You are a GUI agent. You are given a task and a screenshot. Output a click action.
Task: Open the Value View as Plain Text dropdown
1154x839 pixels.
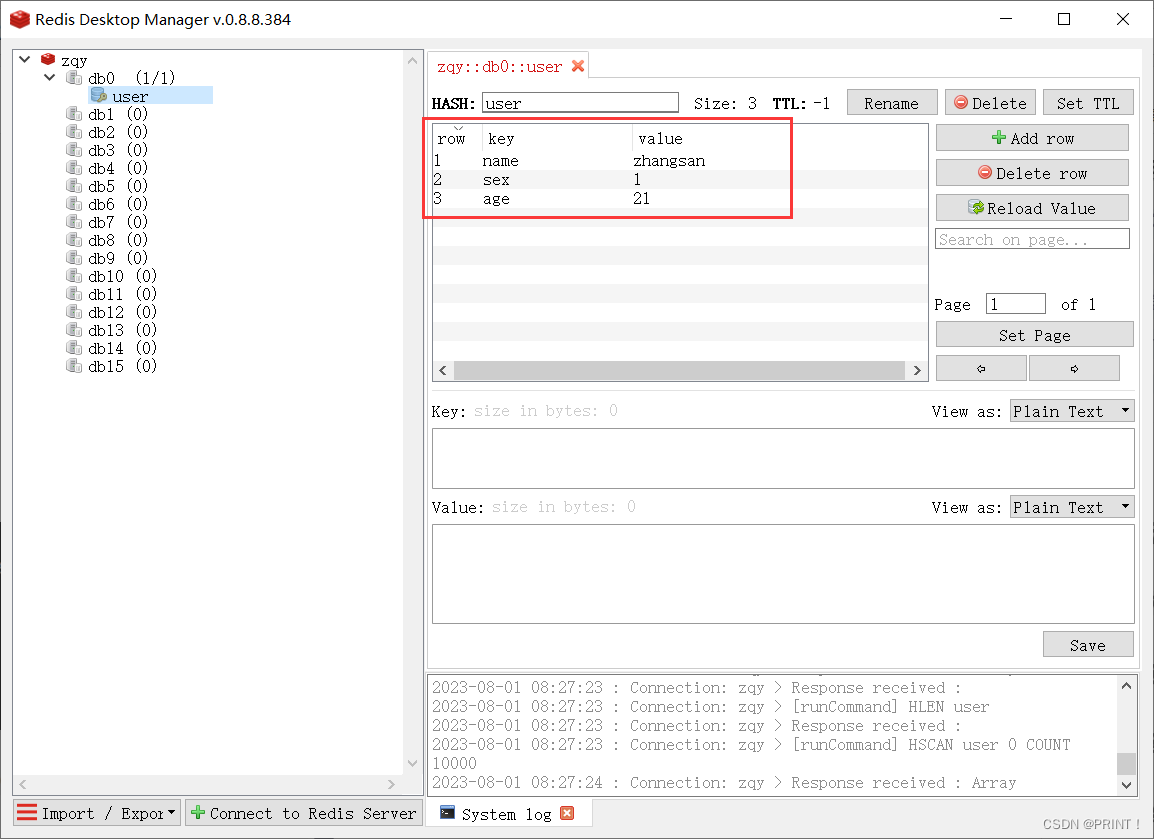click(1124, 506)
